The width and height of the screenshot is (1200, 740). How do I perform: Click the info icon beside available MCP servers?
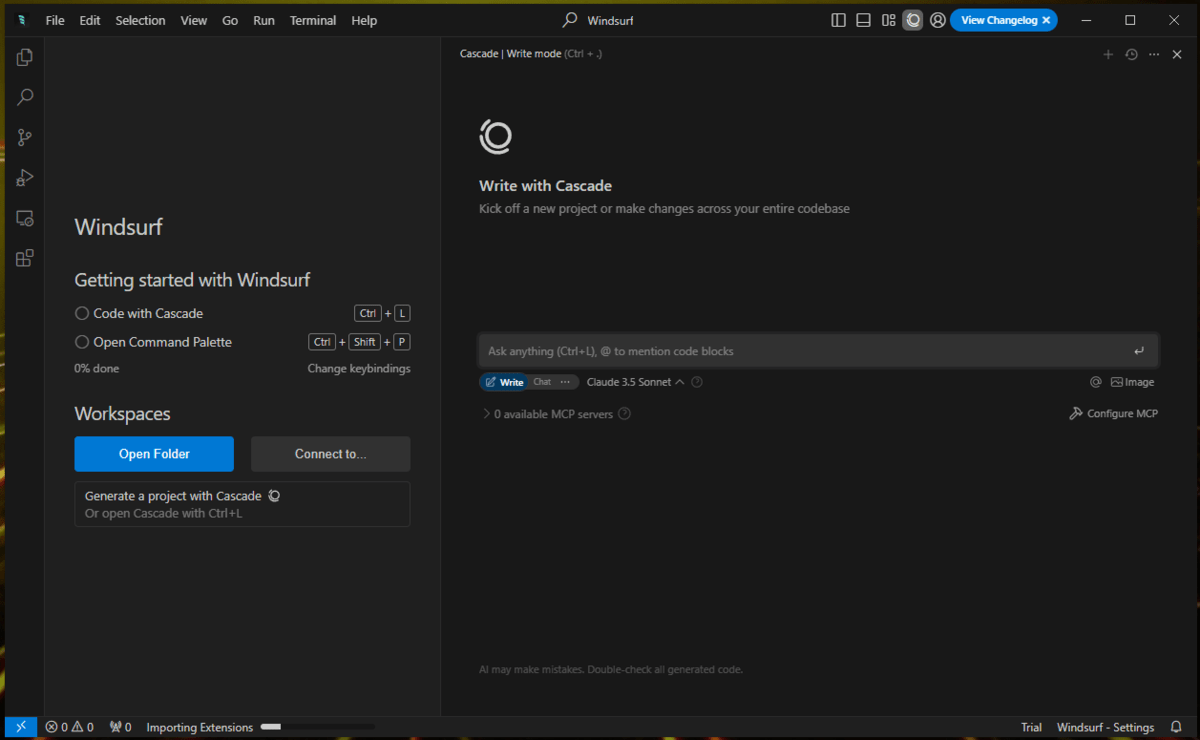(x=624, y=414)
